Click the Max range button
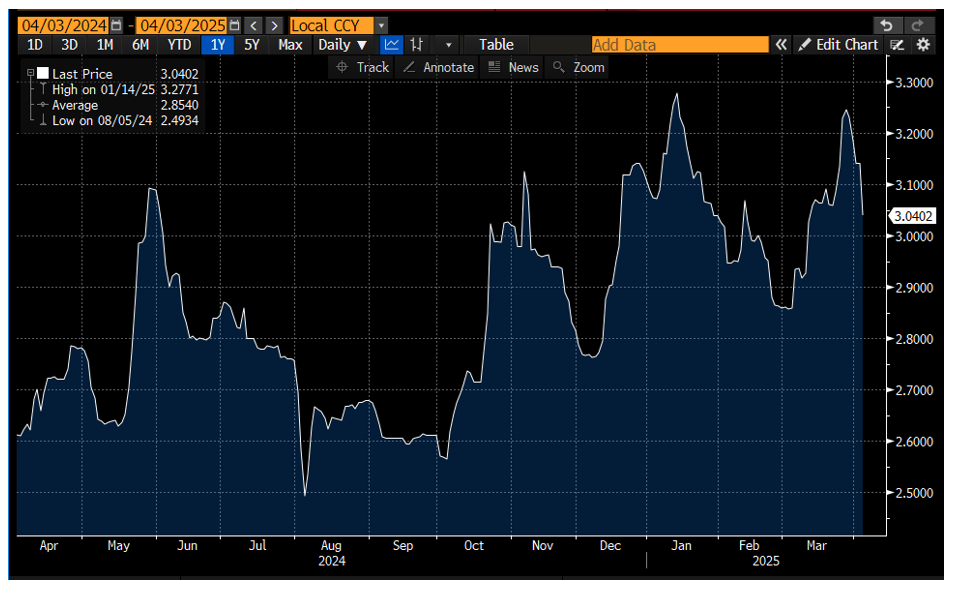 [x=290, y=44]
